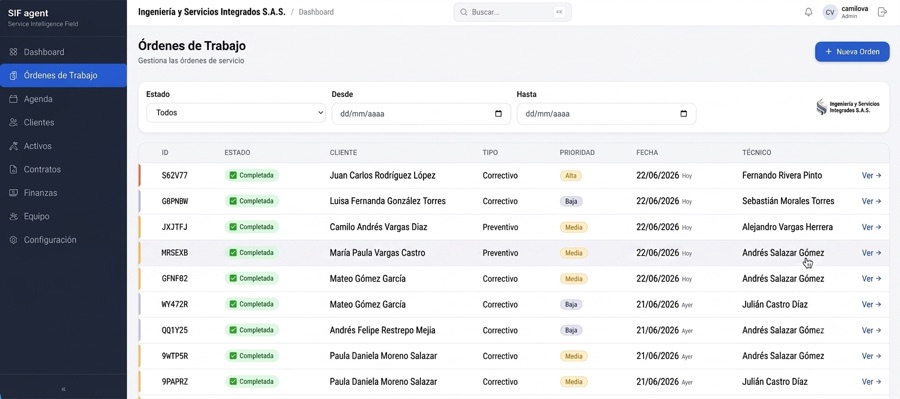Expand the Estado dropdown showing Todos

[236, 113]
